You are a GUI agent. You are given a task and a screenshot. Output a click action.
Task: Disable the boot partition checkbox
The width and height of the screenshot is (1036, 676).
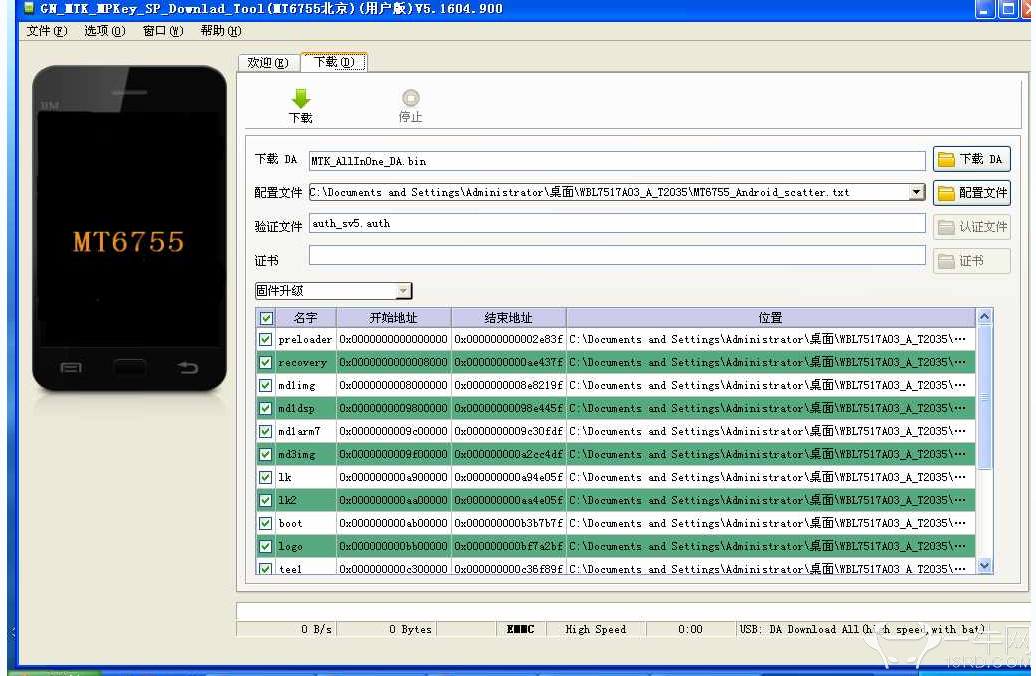[265, 523]
